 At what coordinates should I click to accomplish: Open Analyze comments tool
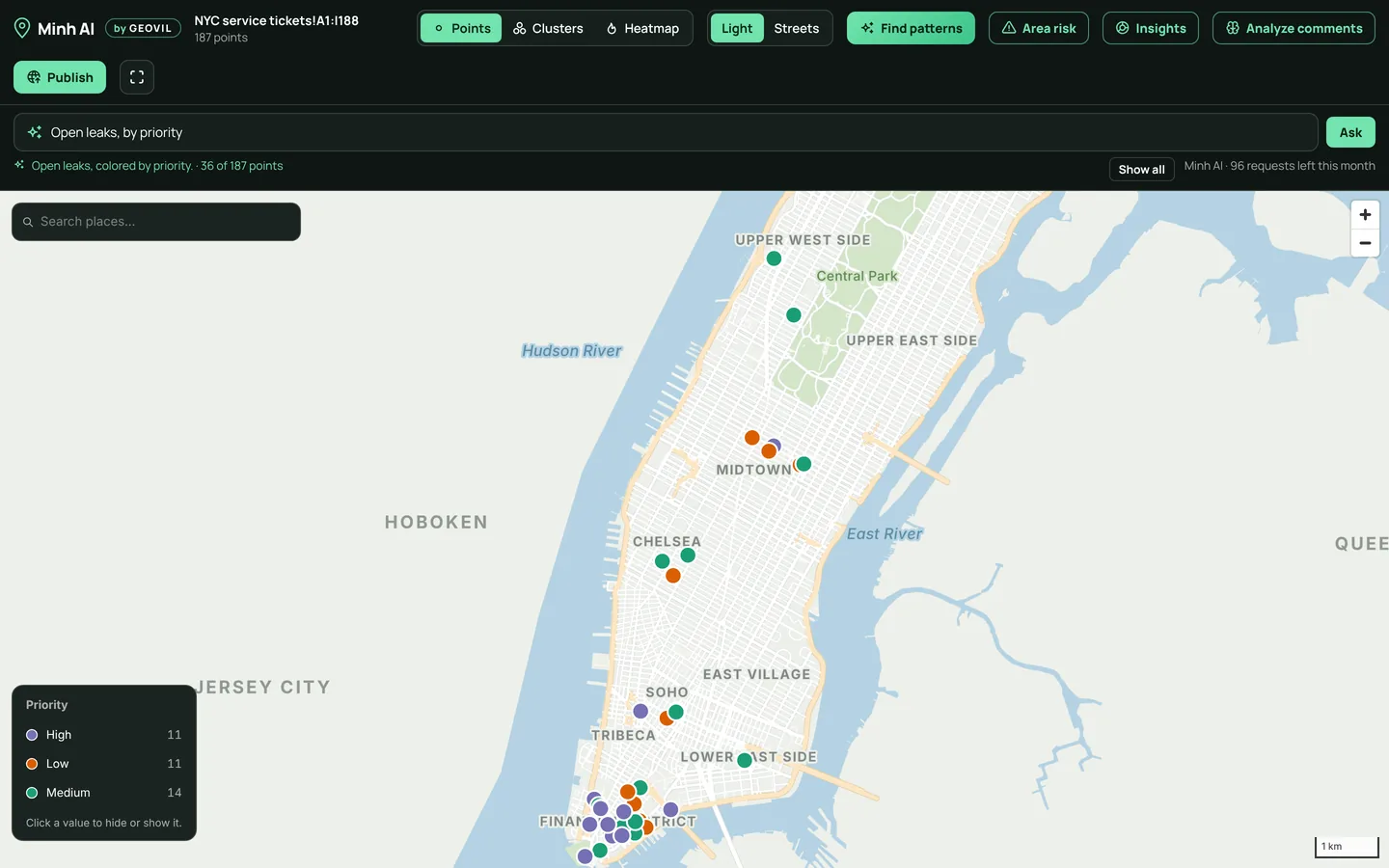1294,28
